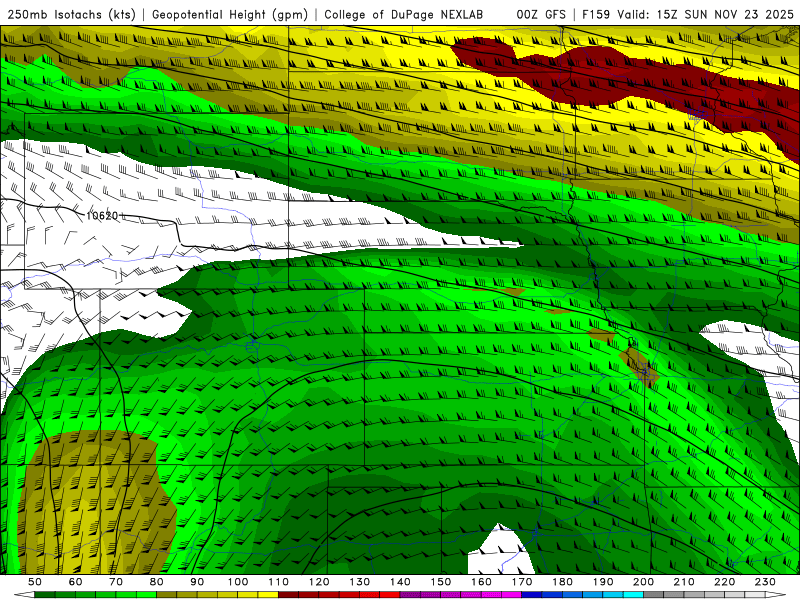
Task: Select the 100 value on the legend
Action: pos(238,582)
